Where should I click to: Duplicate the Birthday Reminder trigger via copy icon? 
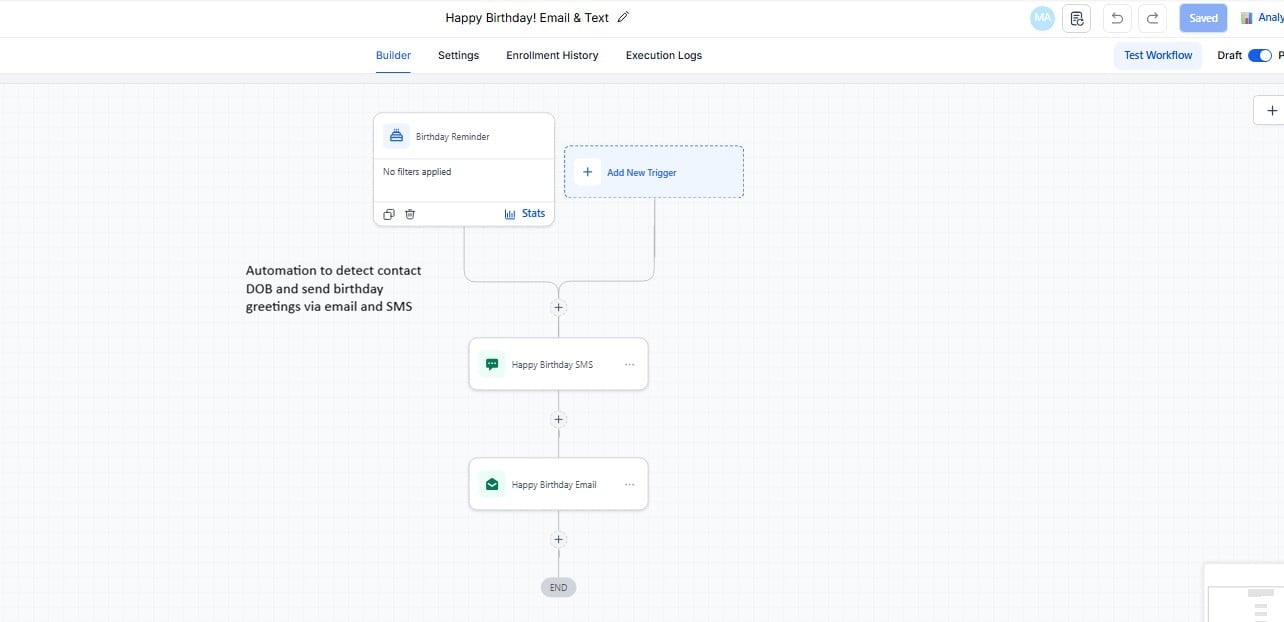pos(389,213)
